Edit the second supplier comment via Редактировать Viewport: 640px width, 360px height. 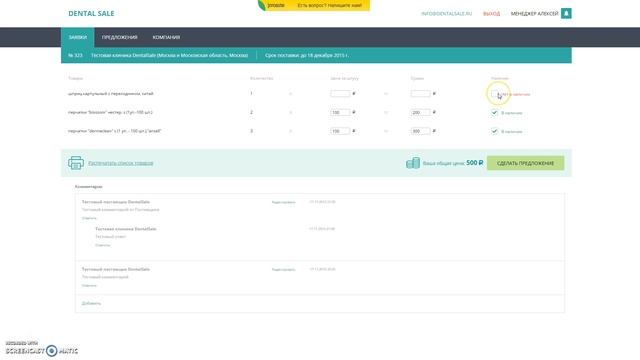coord(283,269)
